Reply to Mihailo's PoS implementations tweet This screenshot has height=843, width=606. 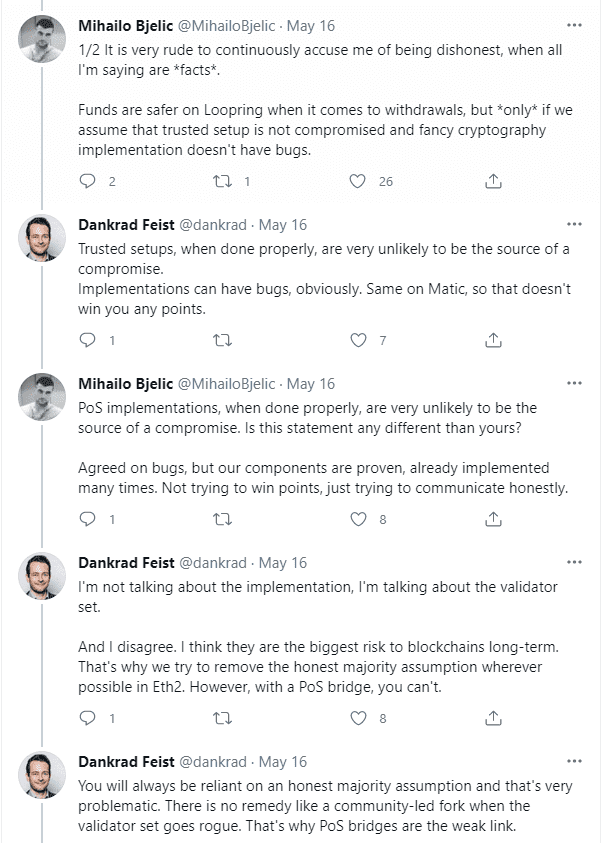pyautogui.click(x=88, y=519)
